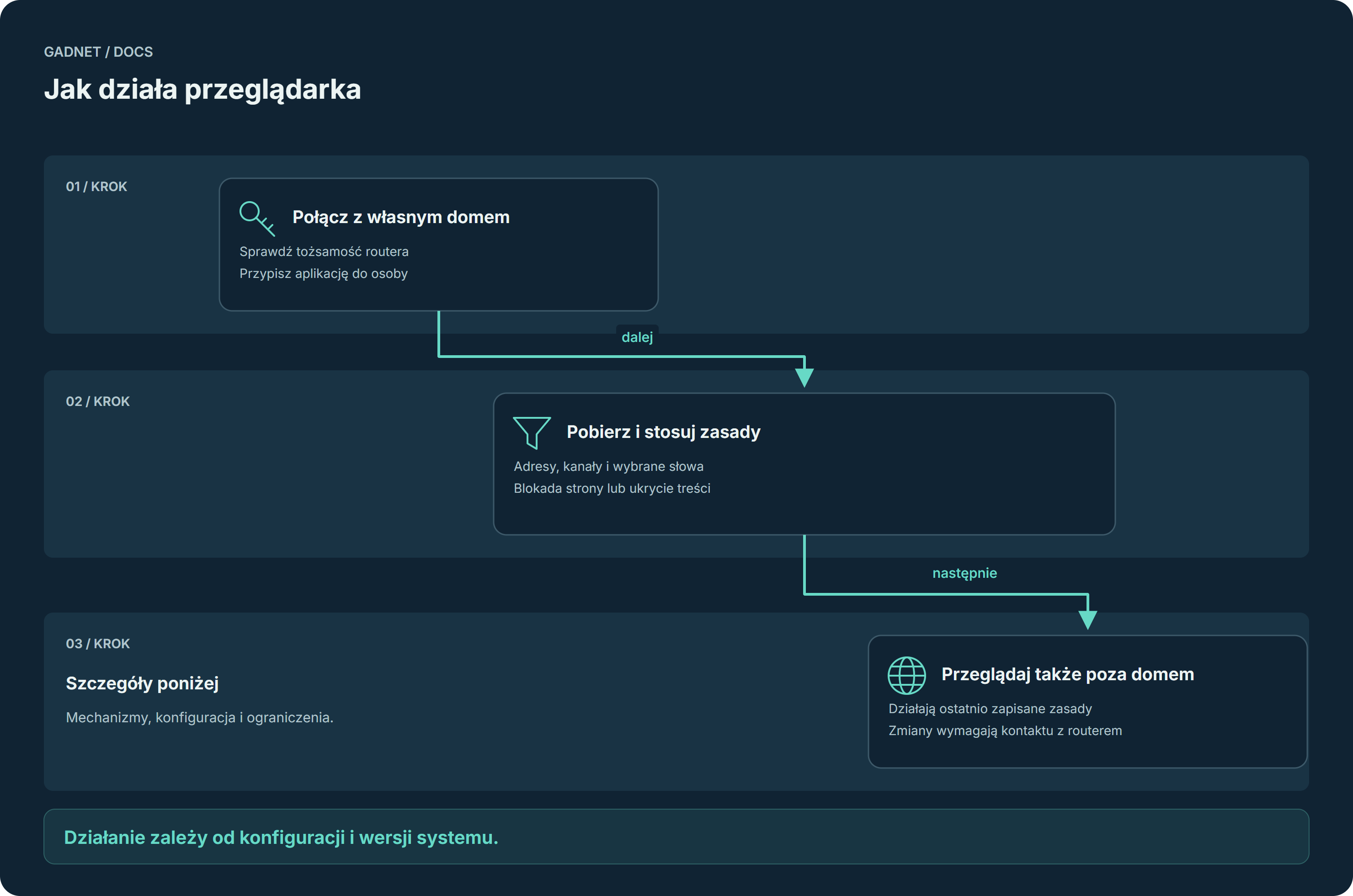
Task: Click 'Adresy, kanały i wybrane słowa' line
Action: coord(608,466)
